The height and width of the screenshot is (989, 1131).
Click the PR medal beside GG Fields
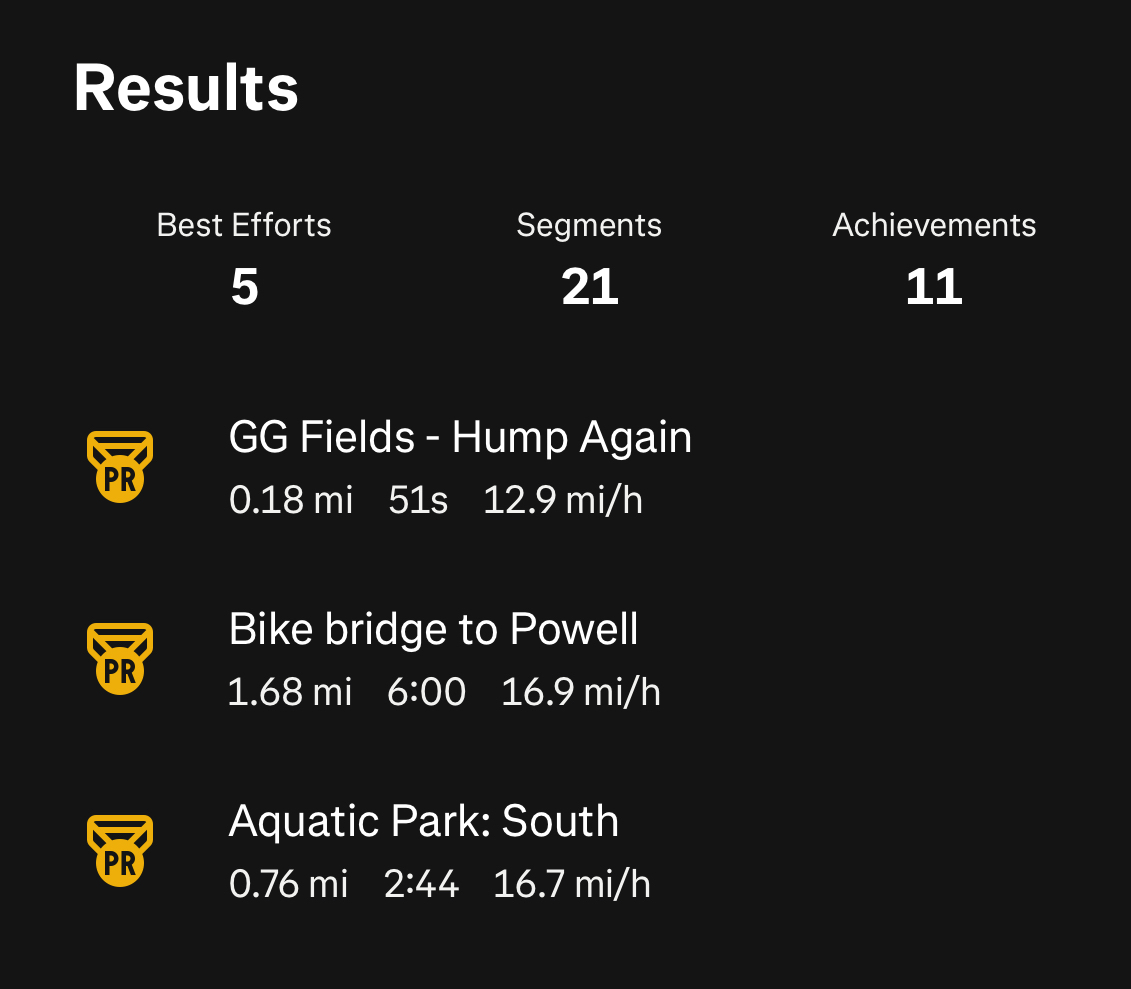pyautogui.click(x=120, y=466)
